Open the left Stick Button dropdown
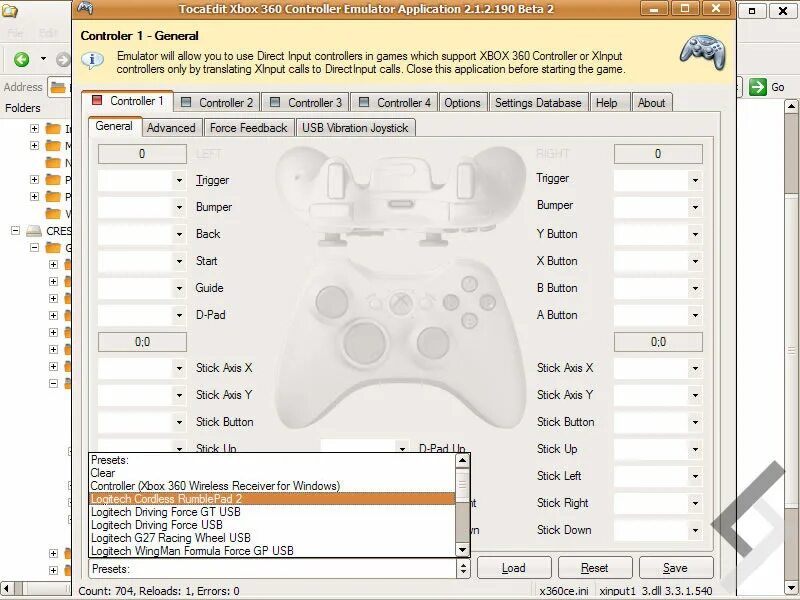This screenshot has height=600, width=800. [179, 422]
